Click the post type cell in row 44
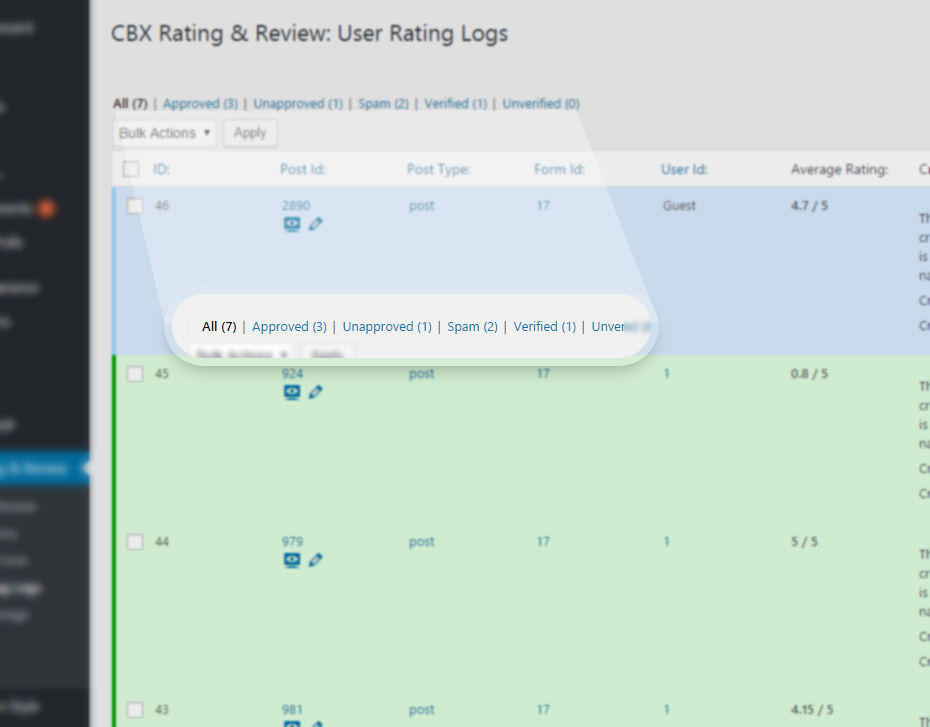The height and width of the screenshot is (727, 930). coord(422,541)
